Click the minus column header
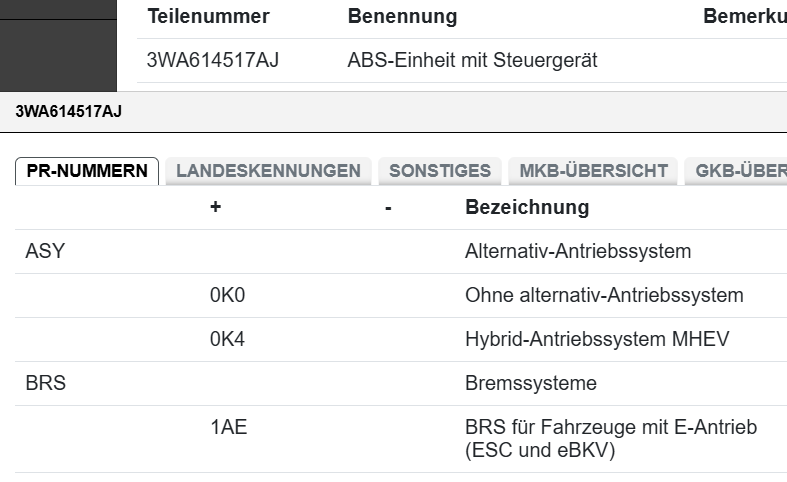Screen dimensions: 787x482 tap(388, 208)
